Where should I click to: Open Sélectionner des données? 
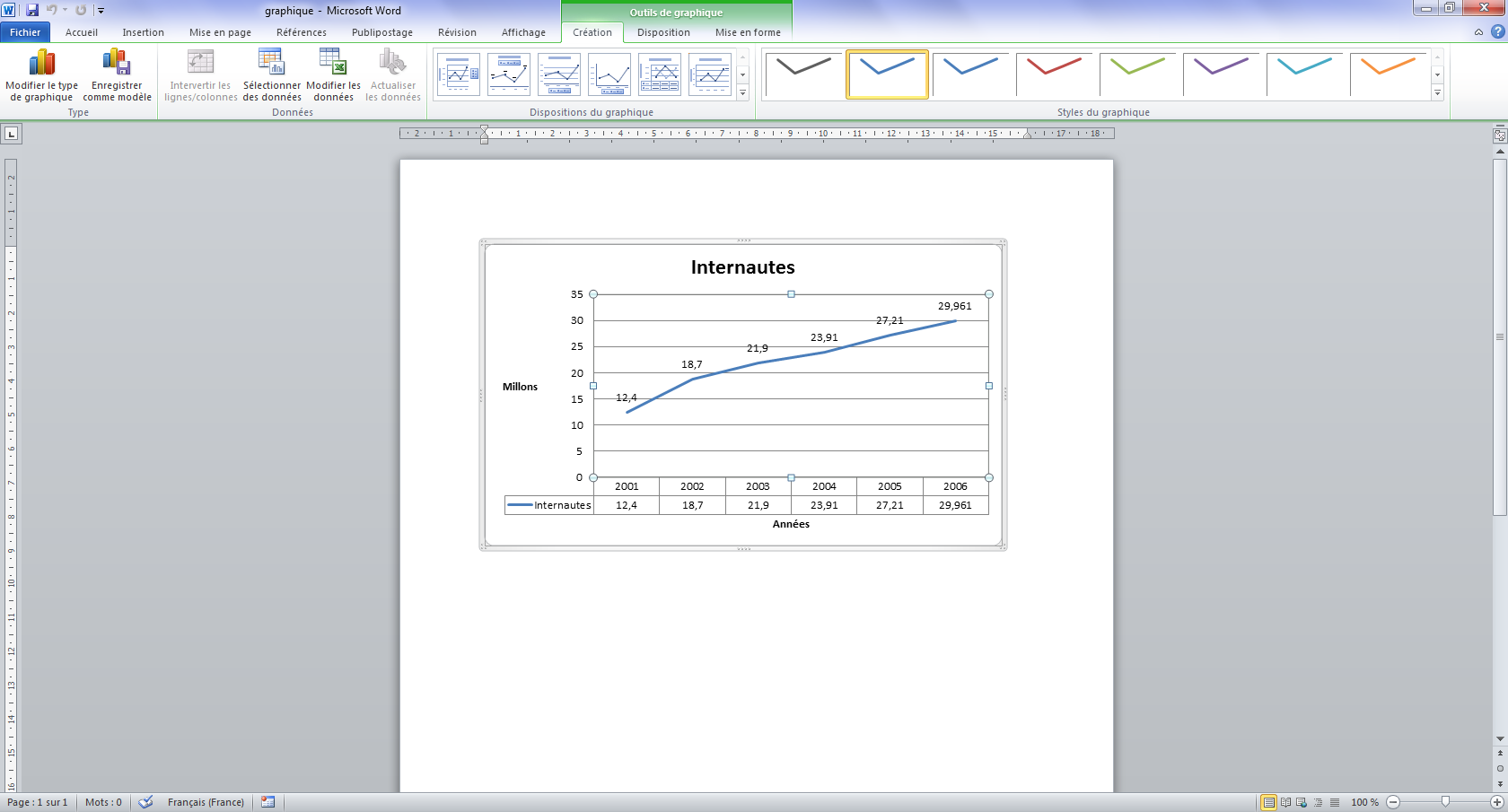click(271, 63)
